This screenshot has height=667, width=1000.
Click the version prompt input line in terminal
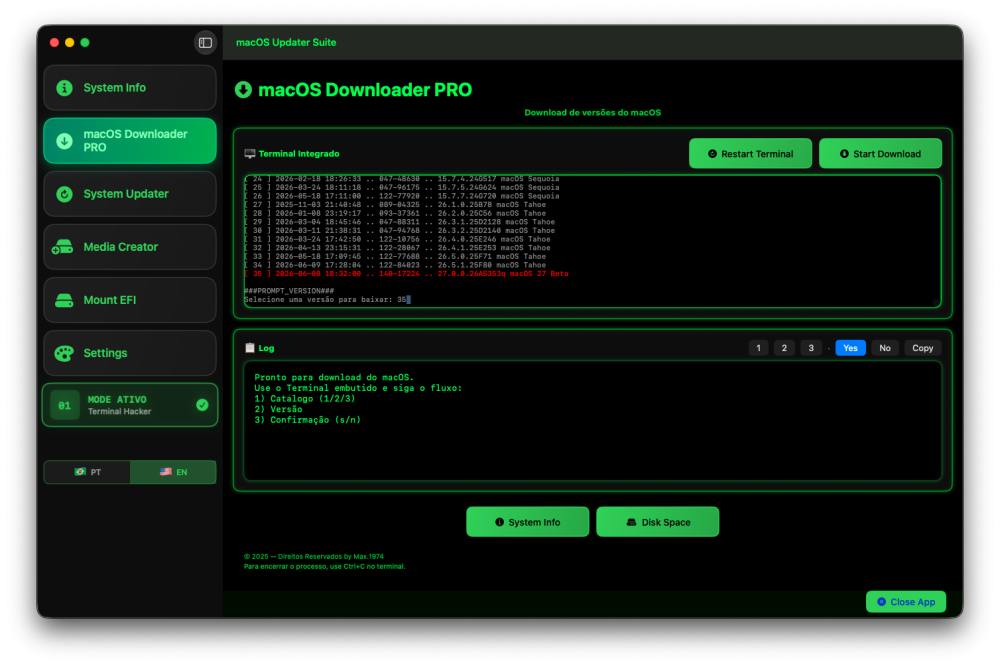pos(327,300)
